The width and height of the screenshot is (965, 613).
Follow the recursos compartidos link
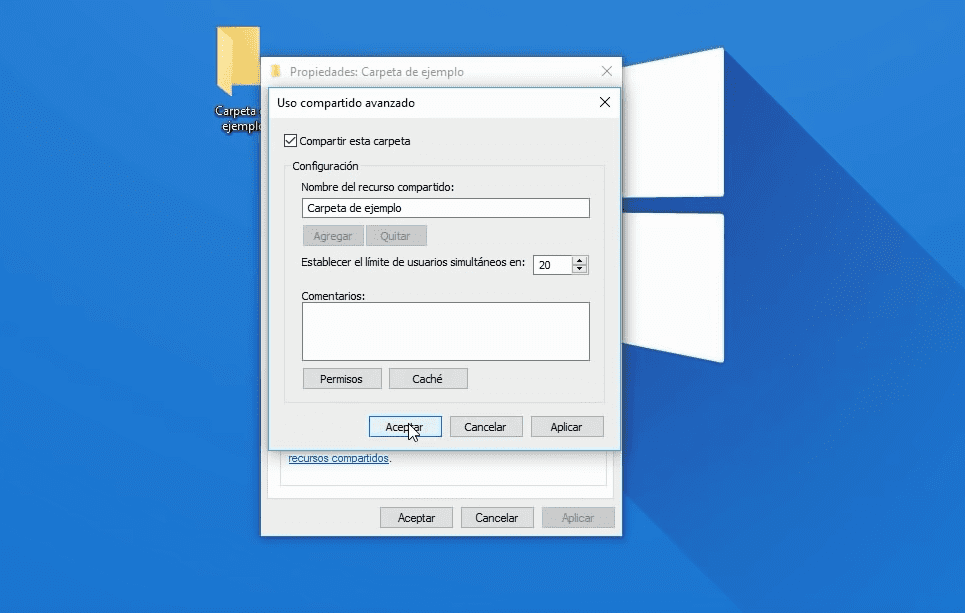[x=338, y=459]
